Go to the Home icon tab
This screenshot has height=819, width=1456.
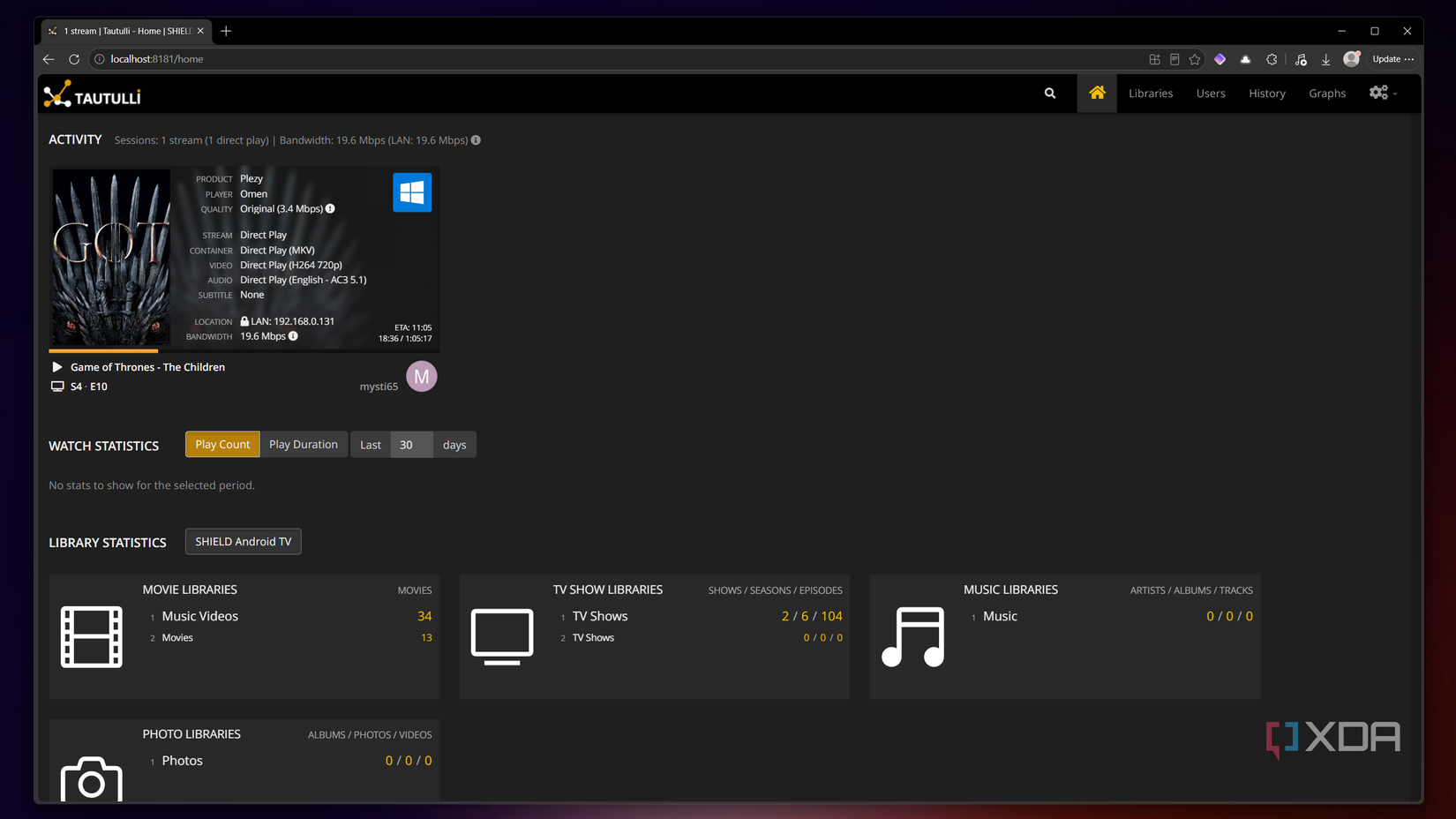(x=1097, y=94)
